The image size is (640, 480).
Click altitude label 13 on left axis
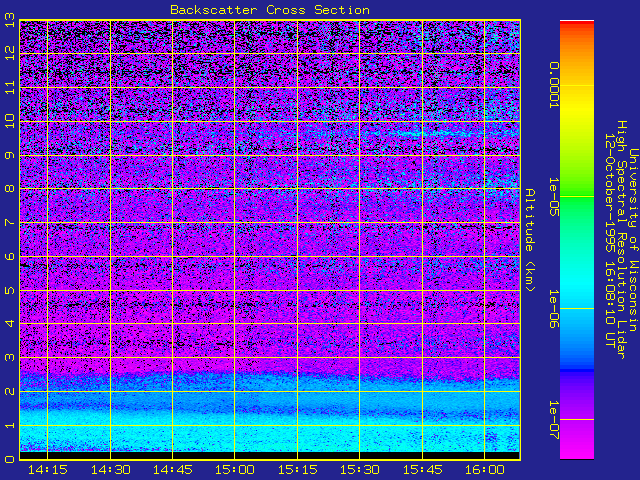(10, 20)
